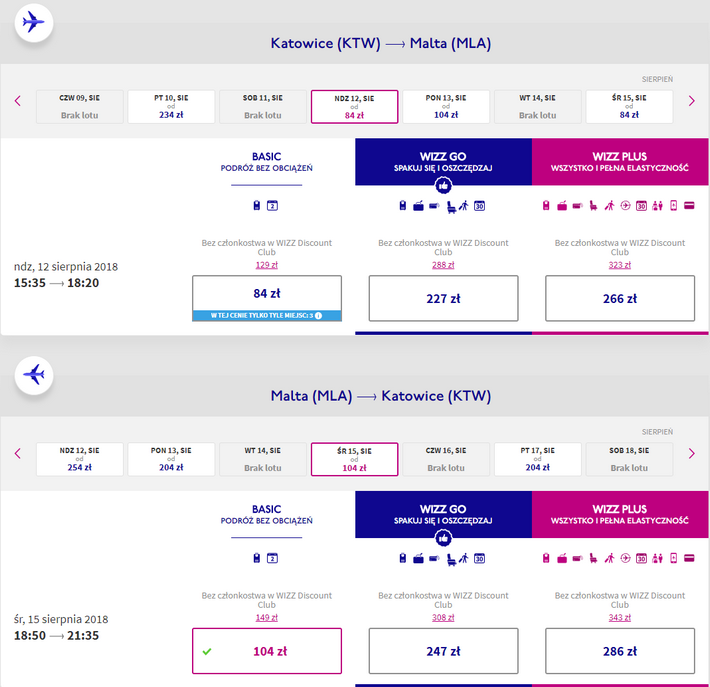Show later outbound dates with right arrow

coord(691,101)
